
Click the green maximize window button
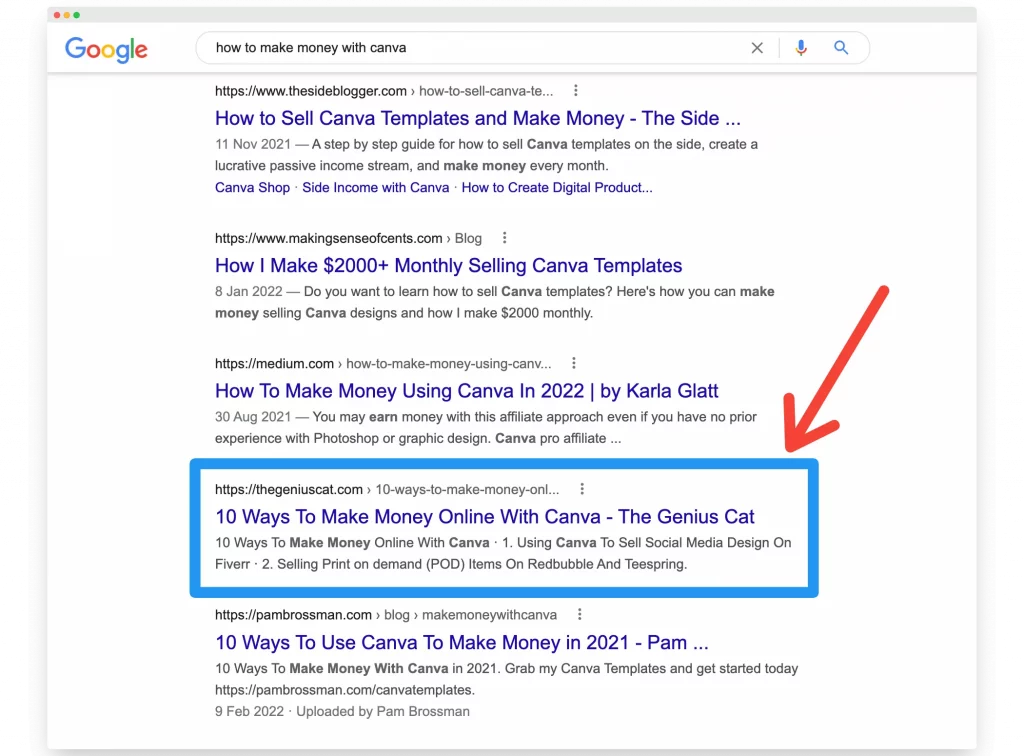[76, 15]
